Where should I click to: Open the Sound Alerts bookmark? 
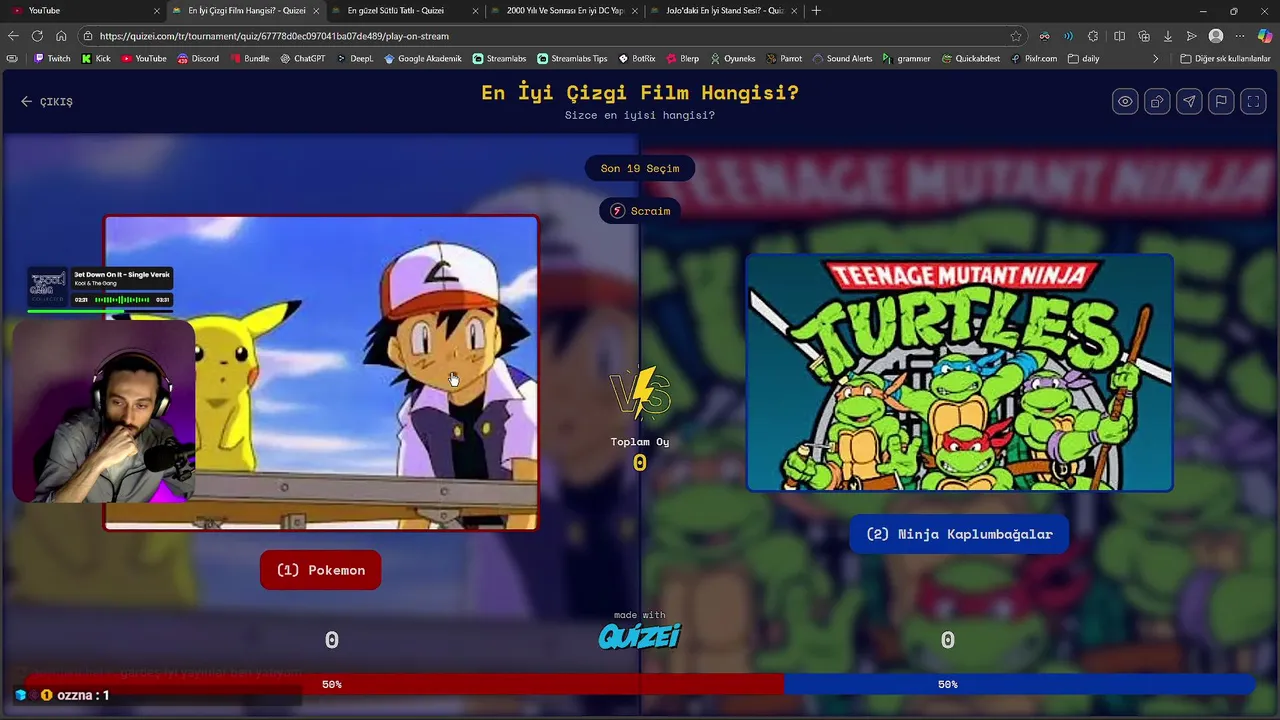(842, 58)
